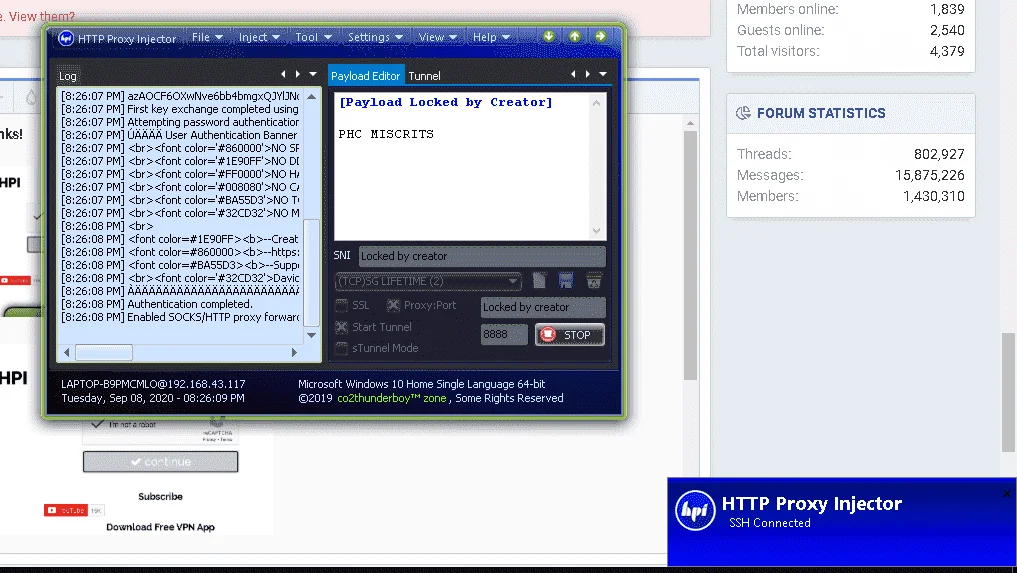Click Payload panel left scroll tab arrow
This screenshot has height=573, width=1017.
(573, 75)
